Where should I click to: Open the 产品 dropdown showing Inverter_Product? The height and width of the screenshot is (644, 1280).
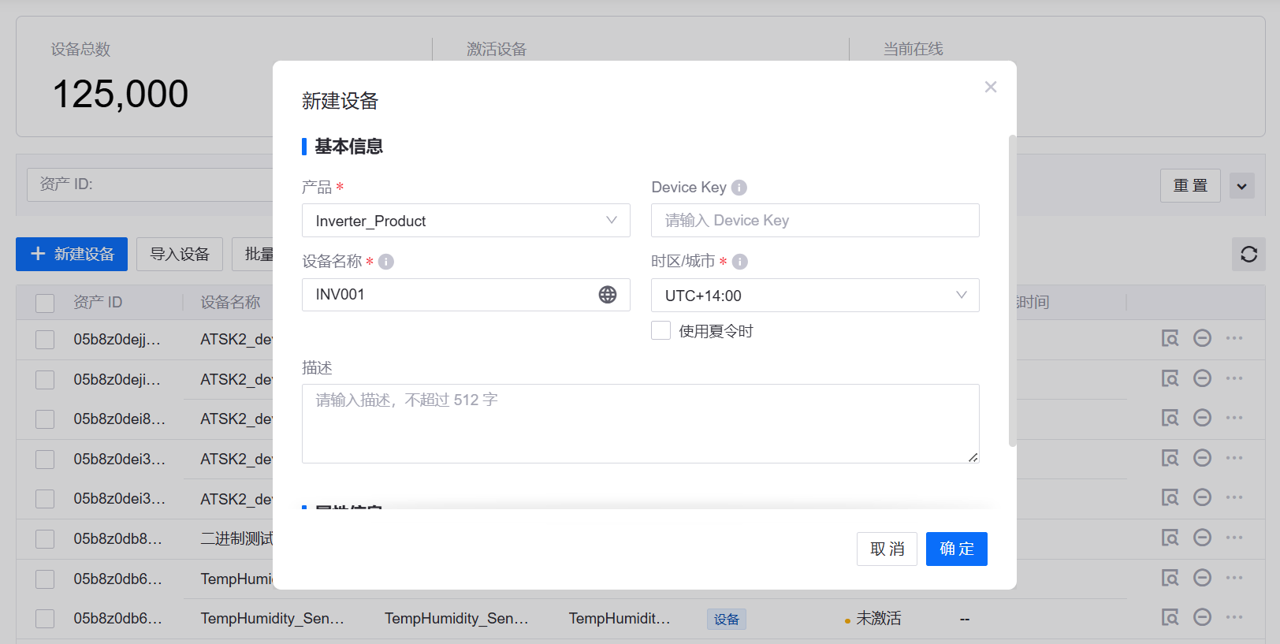point(466,221)
